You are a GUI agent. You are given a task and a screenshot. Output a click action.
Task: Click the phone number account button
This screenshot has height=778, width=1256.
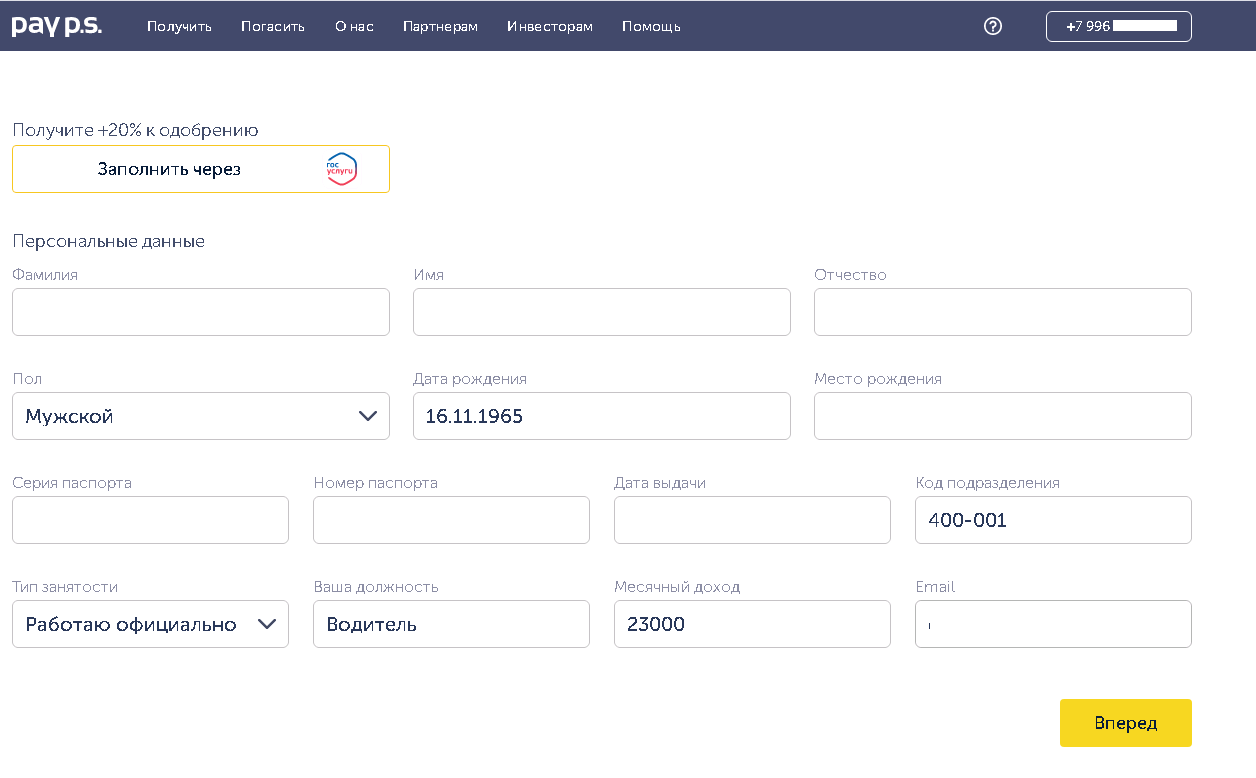click(1118, 26)
